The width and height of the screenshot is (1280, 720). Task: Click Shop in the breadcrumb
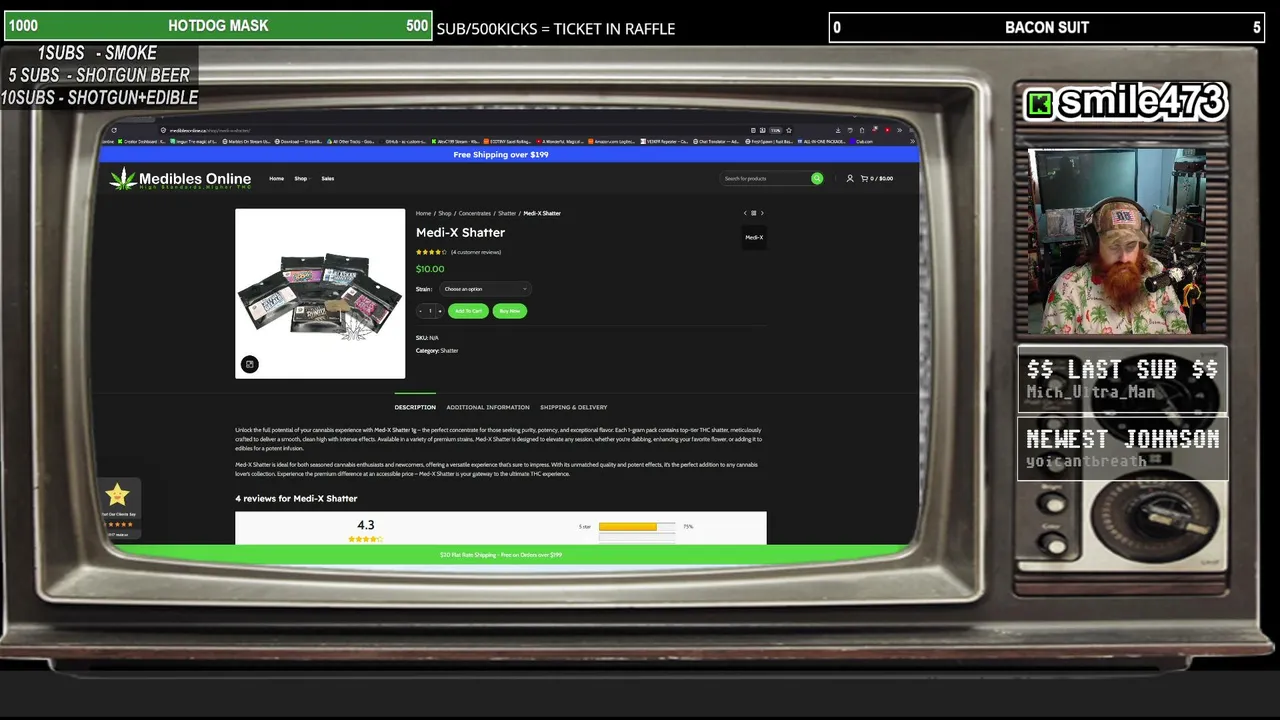445,213
